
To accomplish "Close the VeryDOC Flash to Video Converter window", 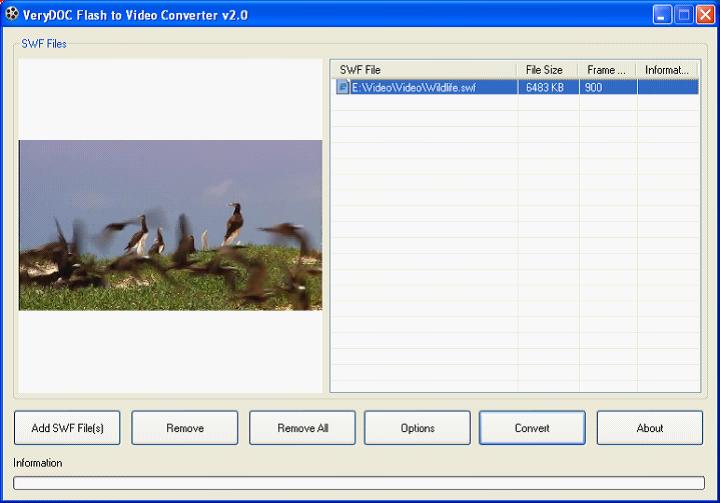I will [x=705, y=15].
